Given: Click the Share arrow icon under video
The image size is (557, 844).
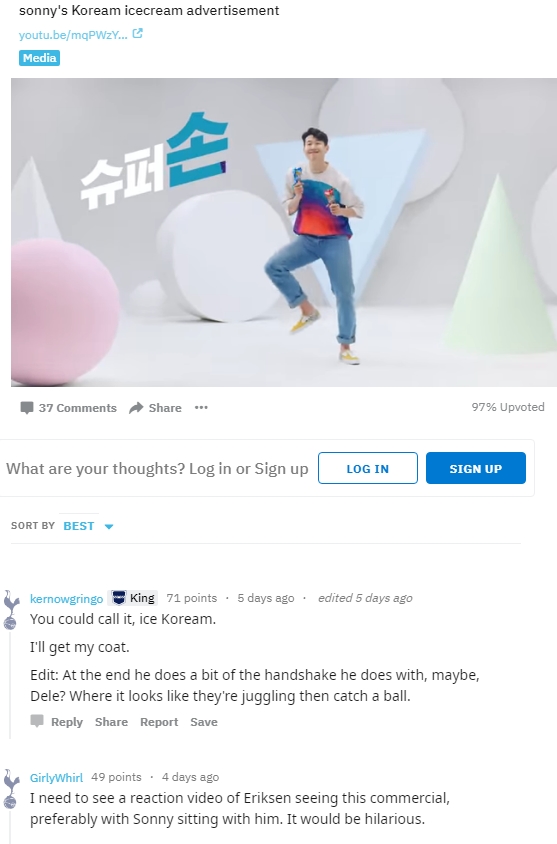Looking at the screenshot, I should pos(136,407).
